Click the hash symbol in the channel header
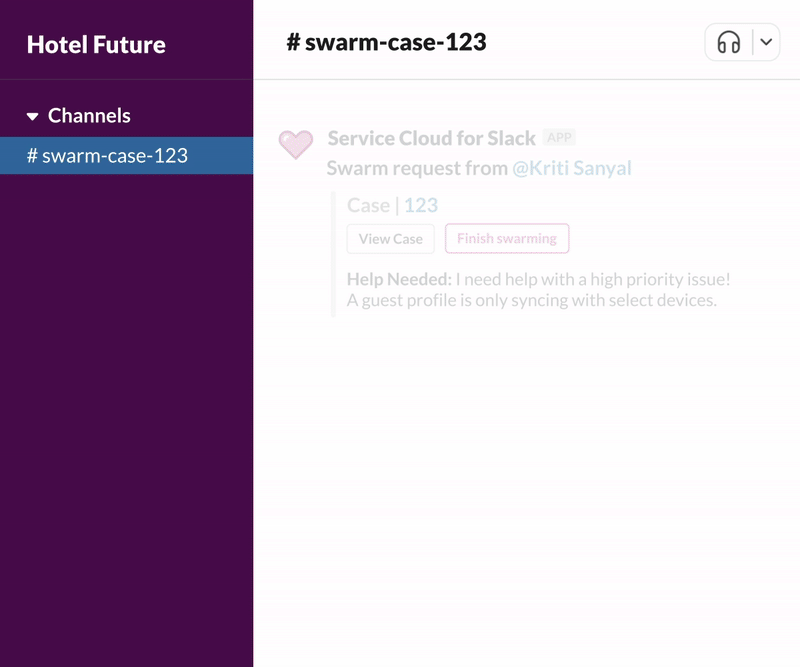Viewport: 800px width, 667px height. coord(293,42)
